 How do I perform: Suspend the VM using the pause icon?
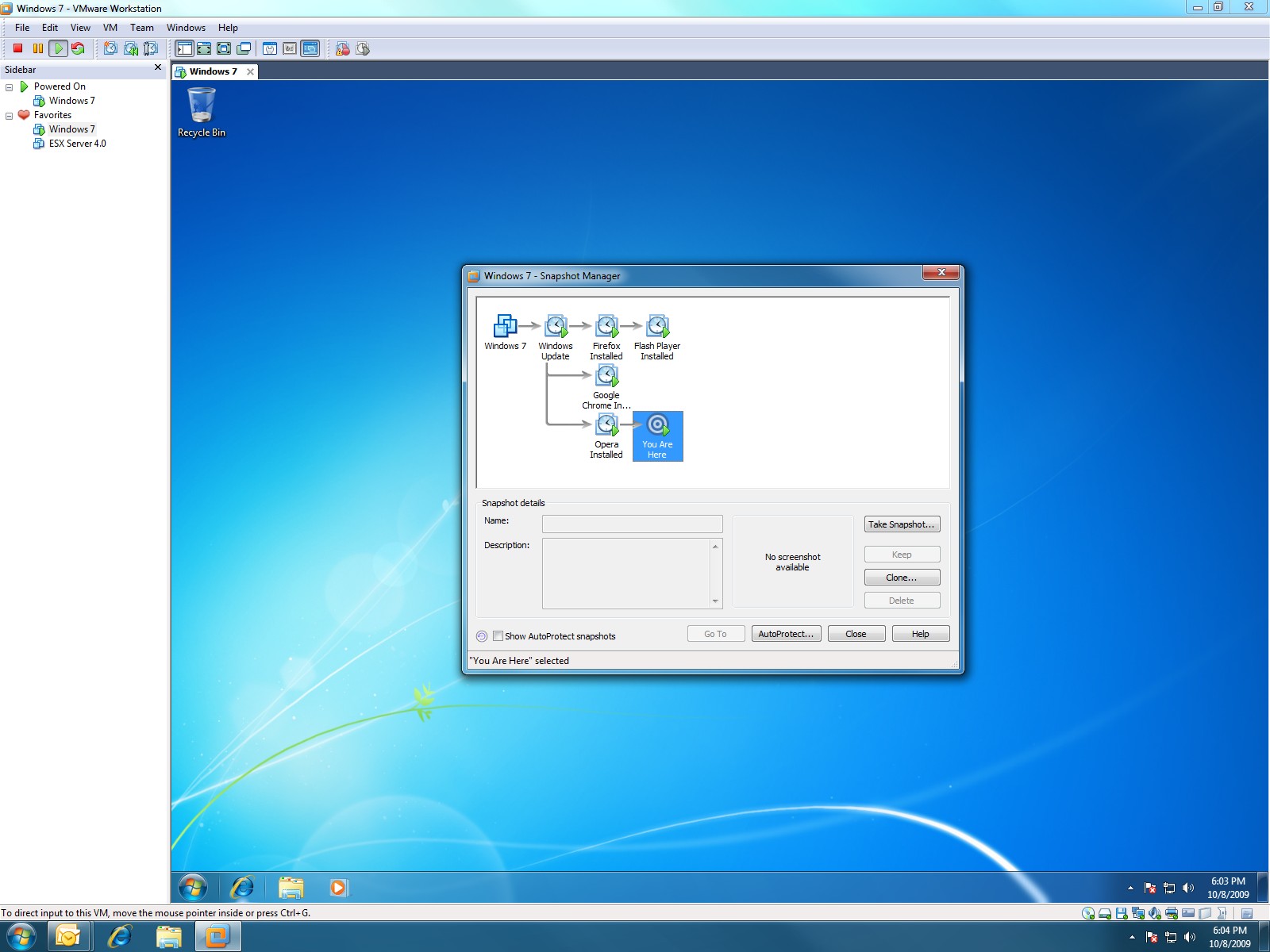[37, 48]
